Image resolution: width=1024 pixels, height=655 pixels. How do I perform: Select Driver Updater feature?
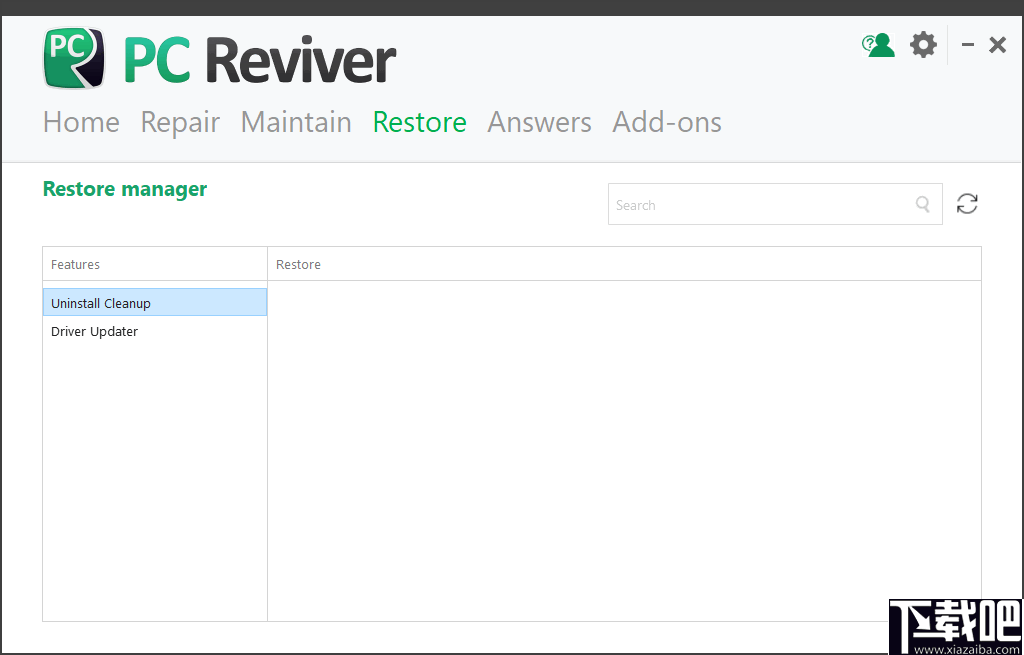tap(94, 331)
